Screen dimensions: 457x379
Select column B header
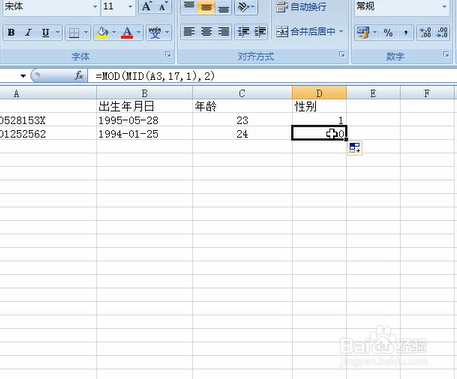pos(144,93)
